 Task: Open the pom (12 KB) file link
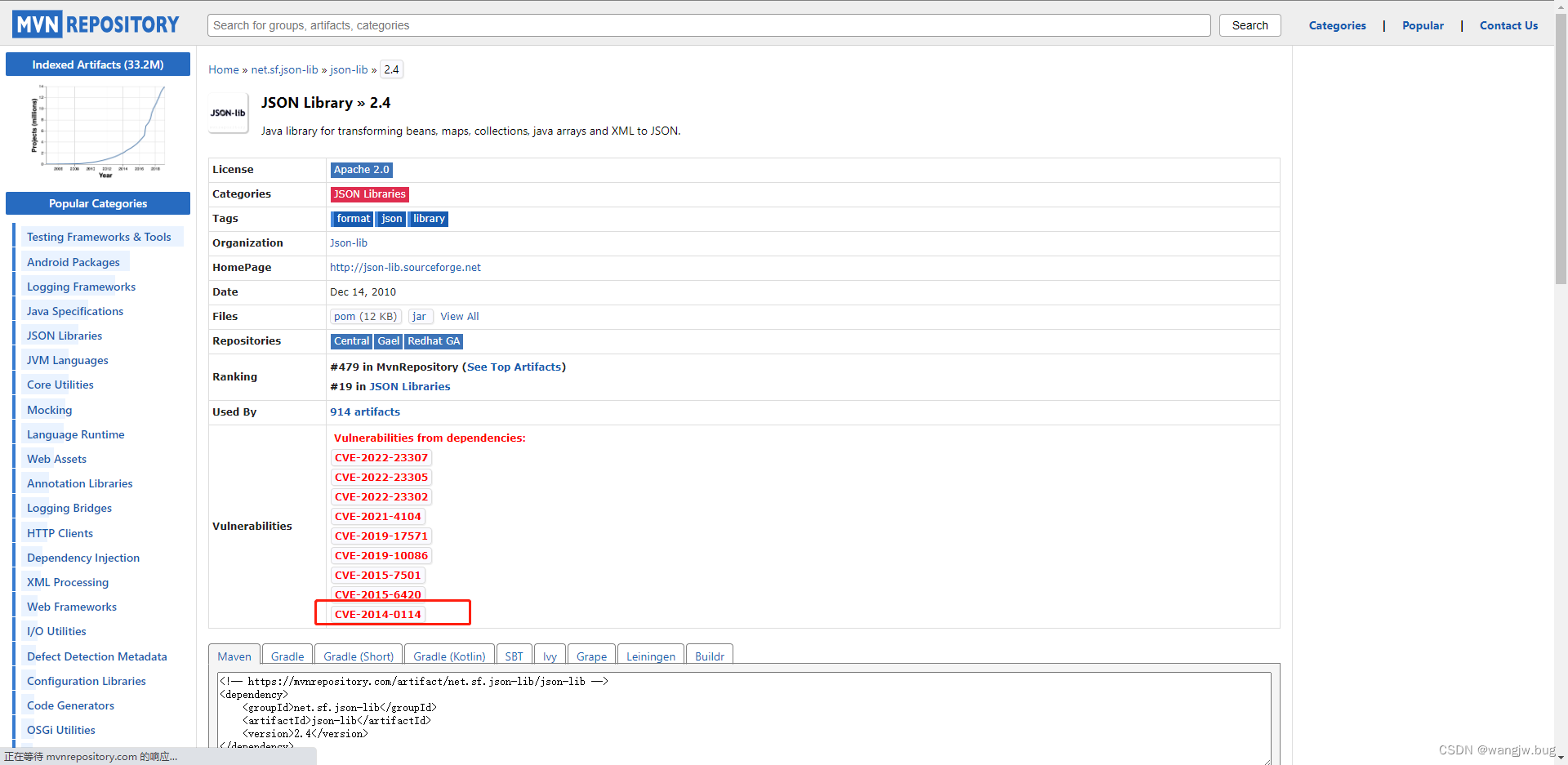pyautogui.click(x=365, y=317)
